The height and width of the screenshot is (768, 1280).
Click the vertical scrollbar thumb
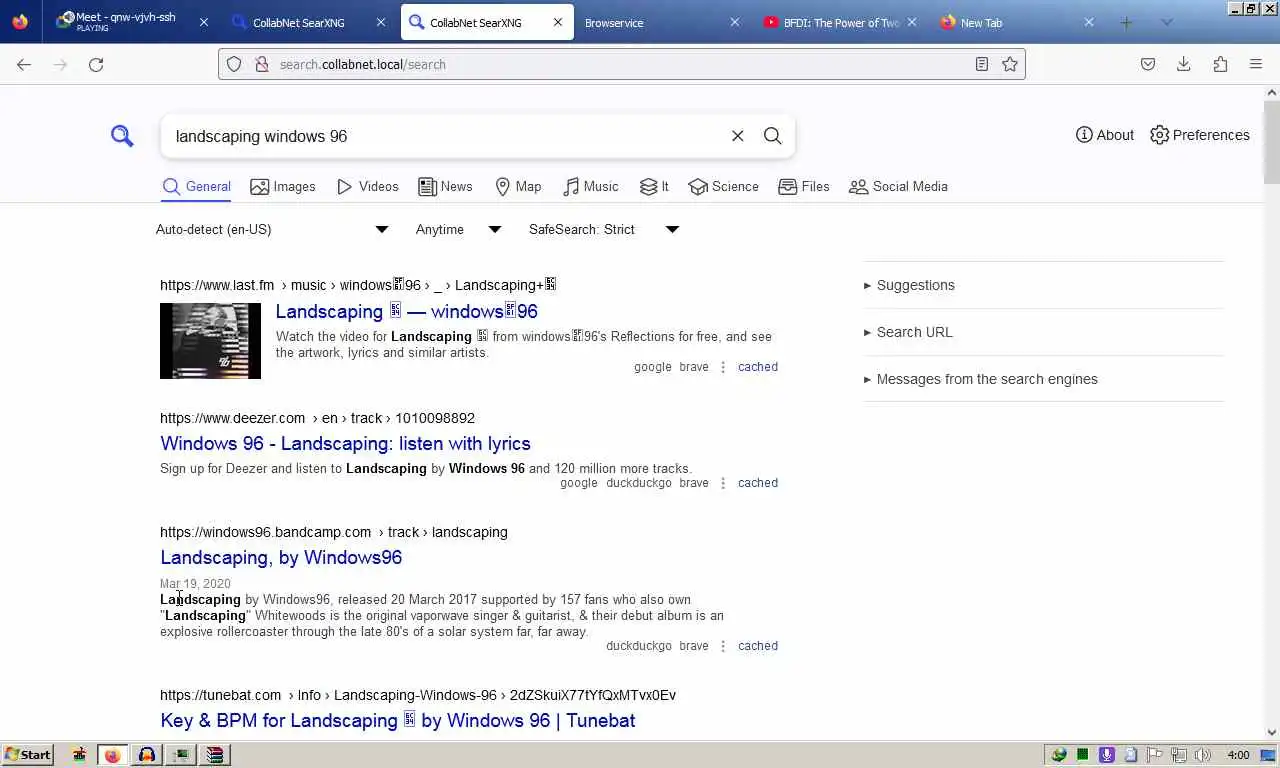(1272, 142)
